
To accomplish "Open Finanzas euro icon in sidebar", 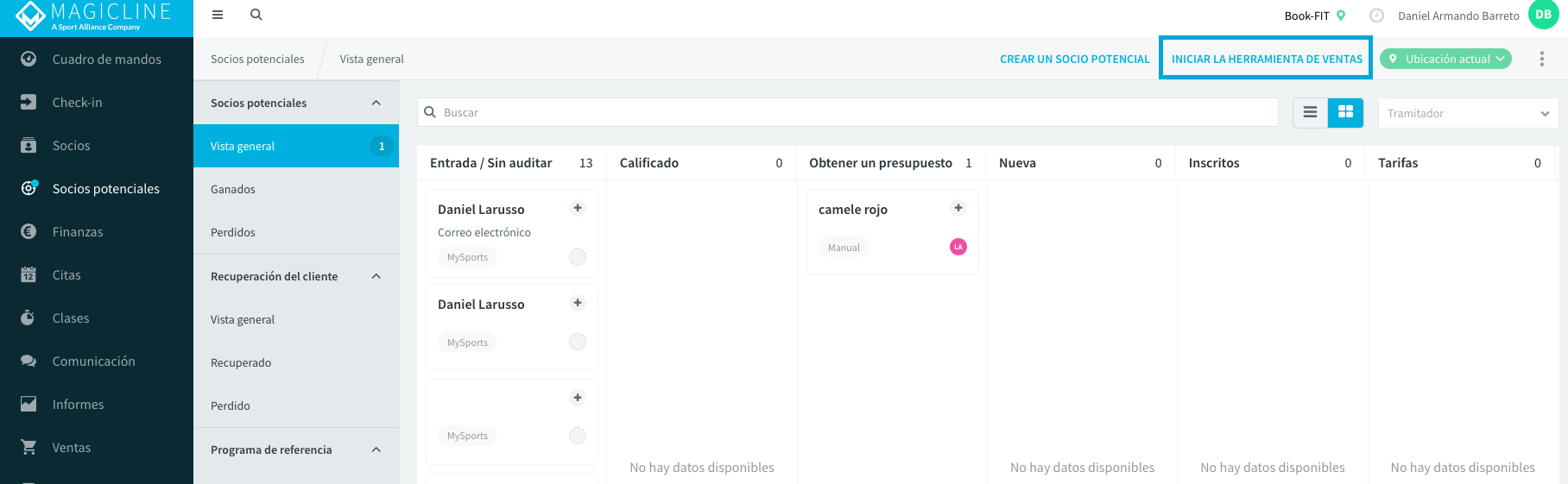I will [28, 231].
